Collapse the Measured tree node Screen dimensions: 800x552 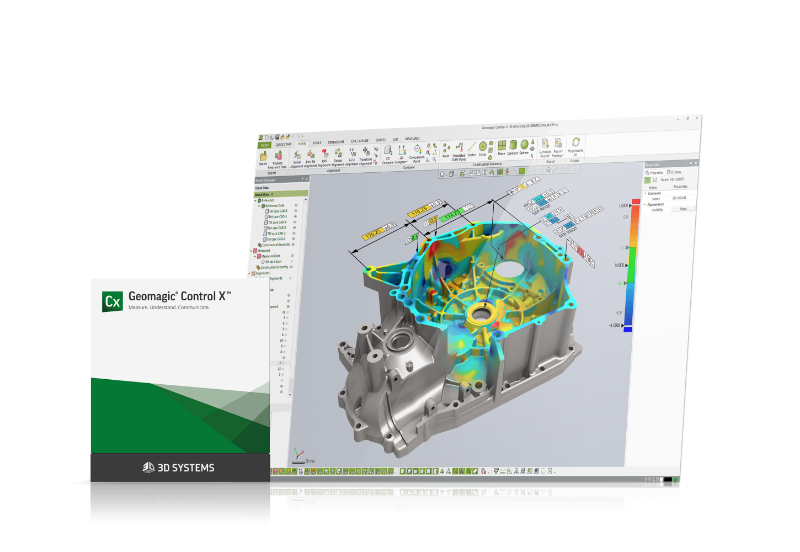253,251
